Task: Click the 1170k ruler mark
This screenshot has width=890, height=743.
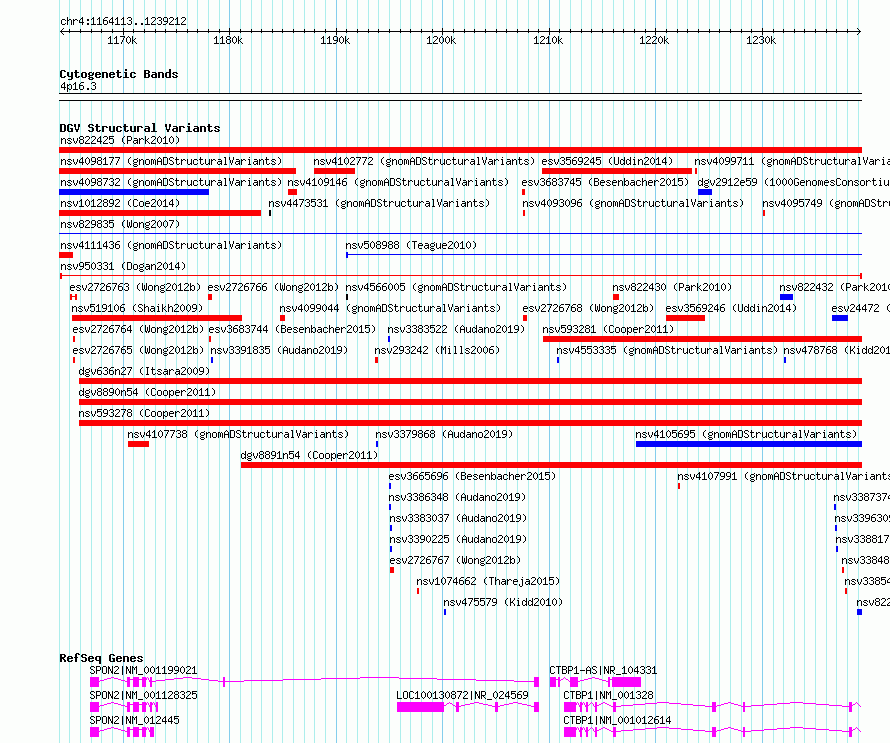Action: pos(122,40)
